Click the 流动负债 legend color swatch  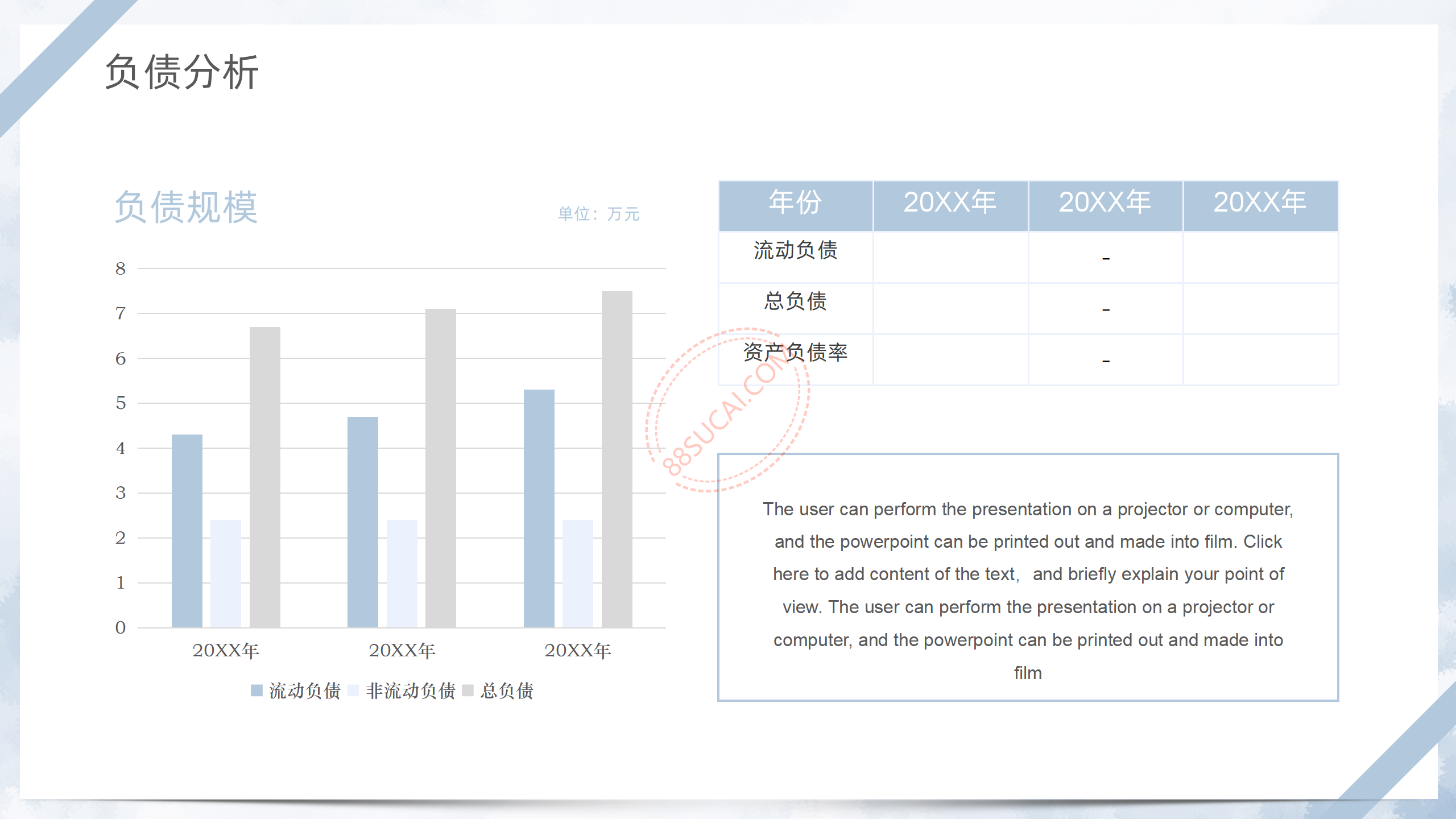coord(257,690)
